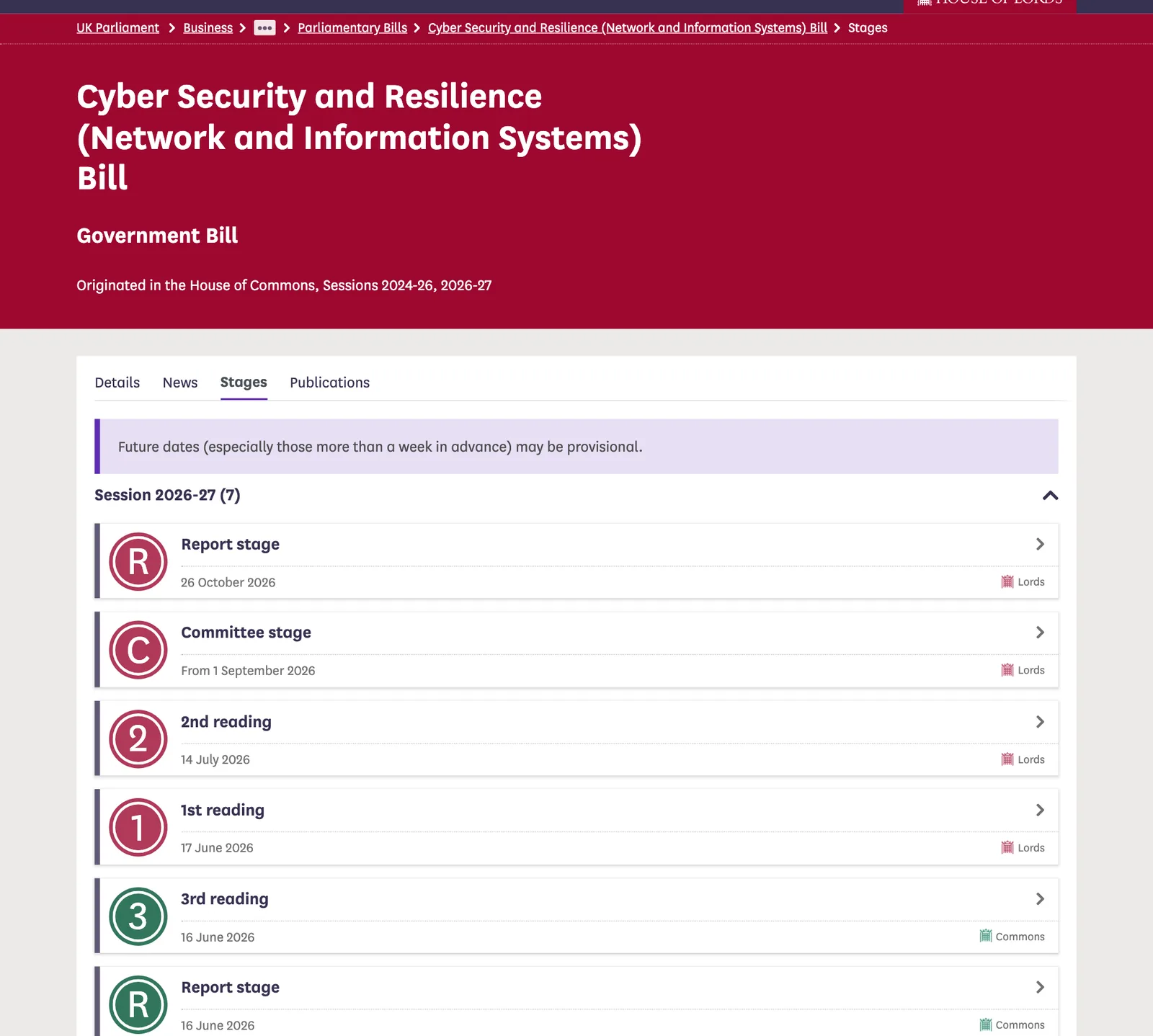Viewport: 1153px width, 1036px height.
Task: Switch to the News tab
Action: coord(180,383)
